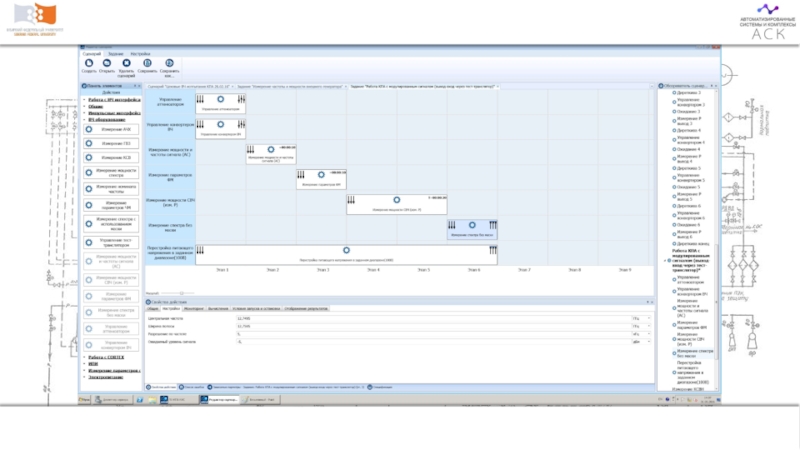Switch to the Общие properties tab
800x450 pixels.
click(153, 309)
